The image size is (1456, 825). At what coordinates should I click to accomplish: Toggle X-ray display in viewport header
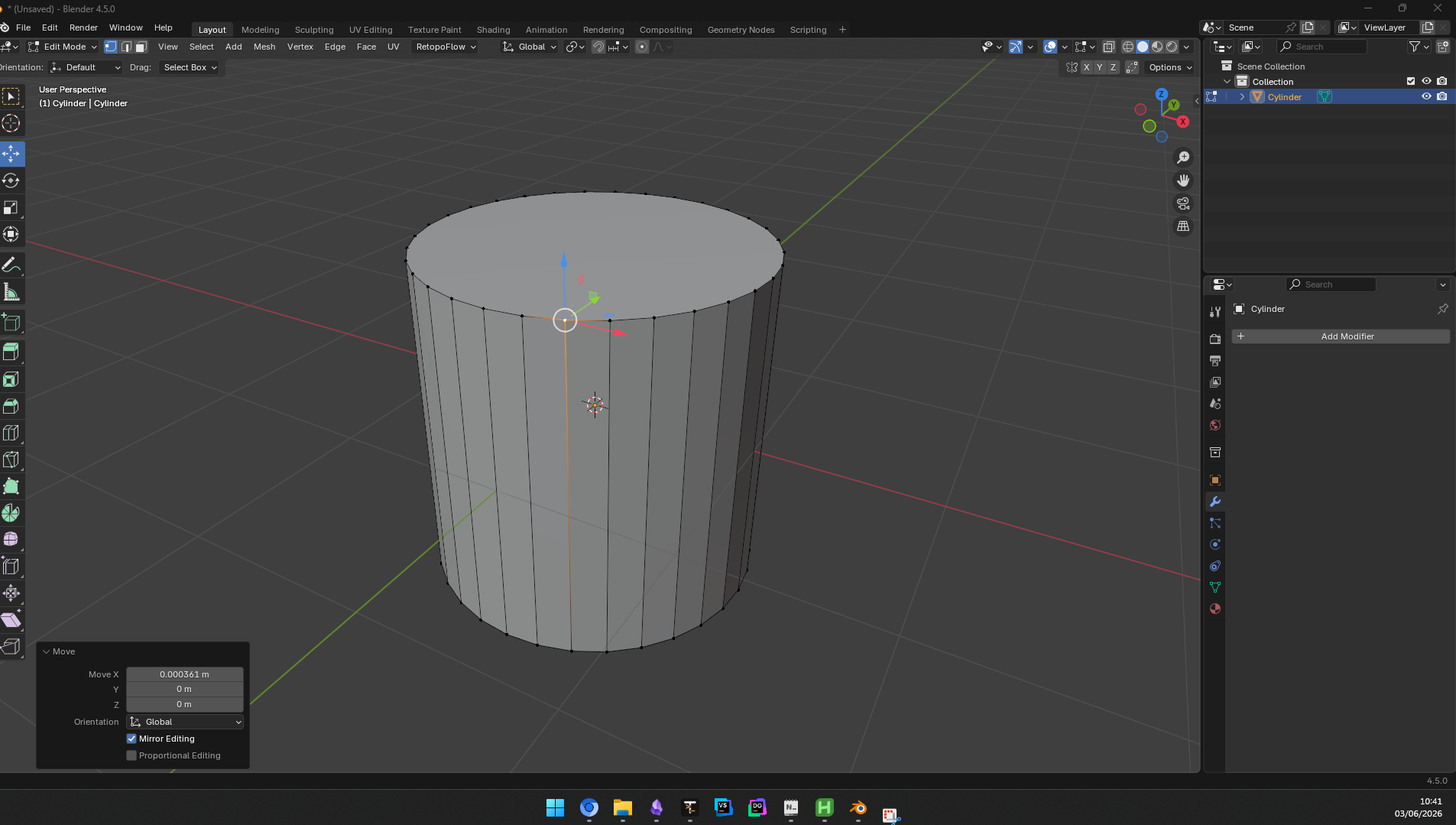click(x=1109, y=47)
